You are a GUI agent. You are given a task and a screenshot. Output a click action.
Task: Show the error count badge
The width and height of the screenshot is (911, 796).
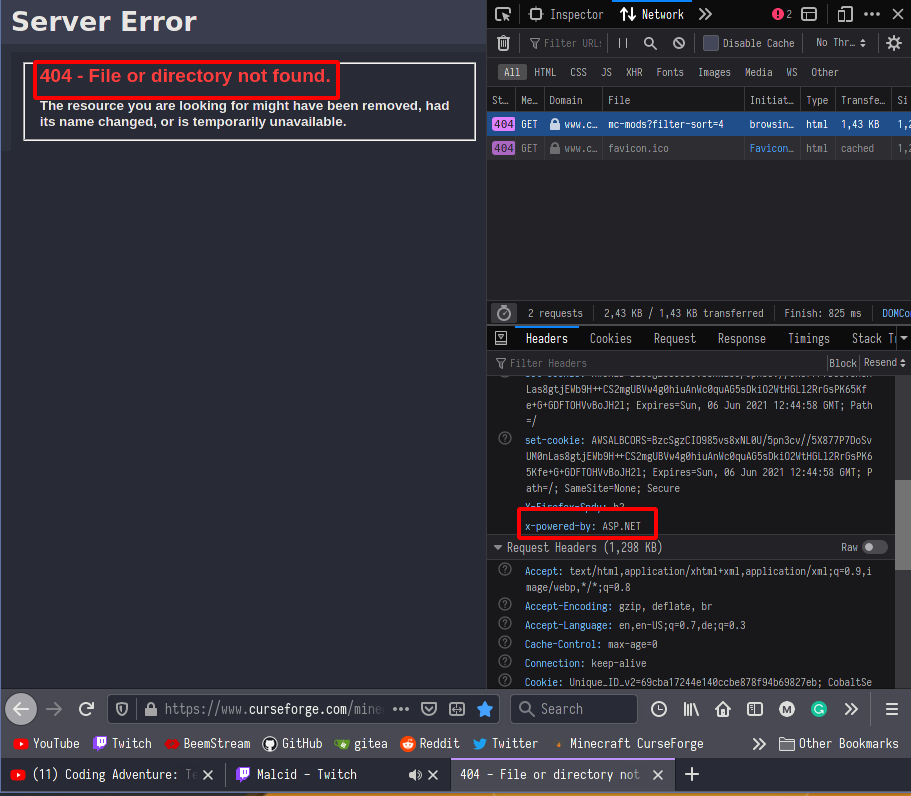pos(781,15)
